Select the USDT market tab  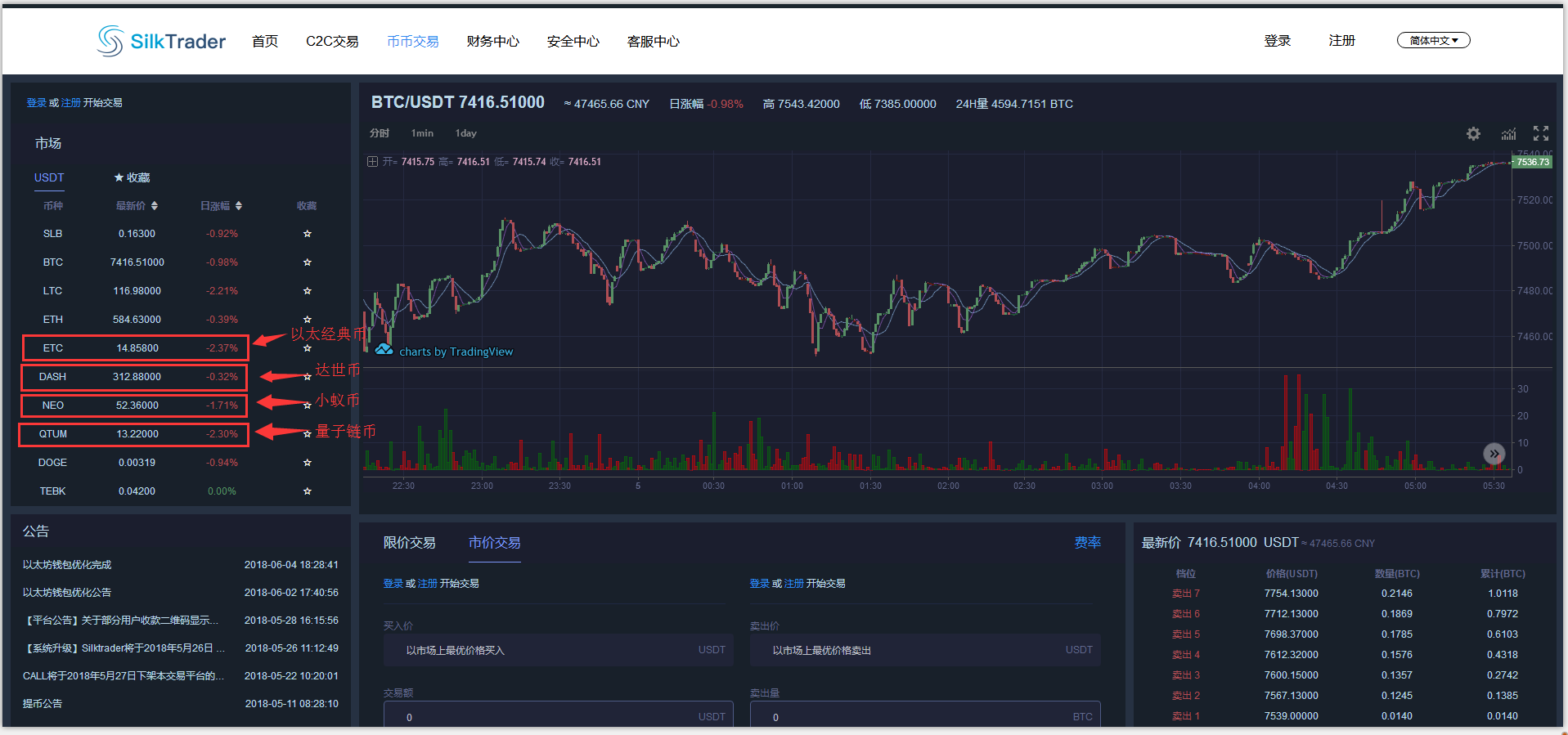point(49,177)
